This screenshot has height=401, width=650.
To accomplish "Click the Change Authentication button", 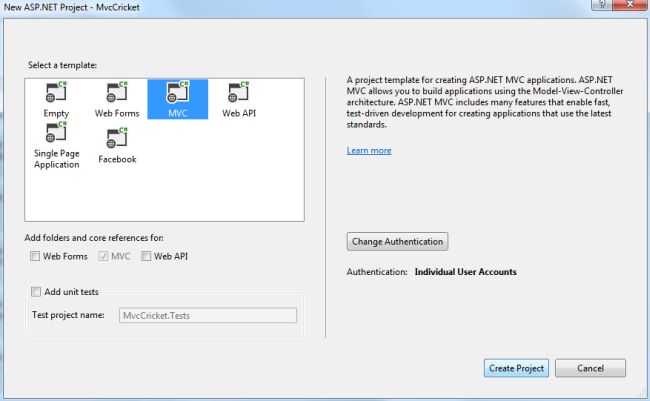I will (397, 241).
